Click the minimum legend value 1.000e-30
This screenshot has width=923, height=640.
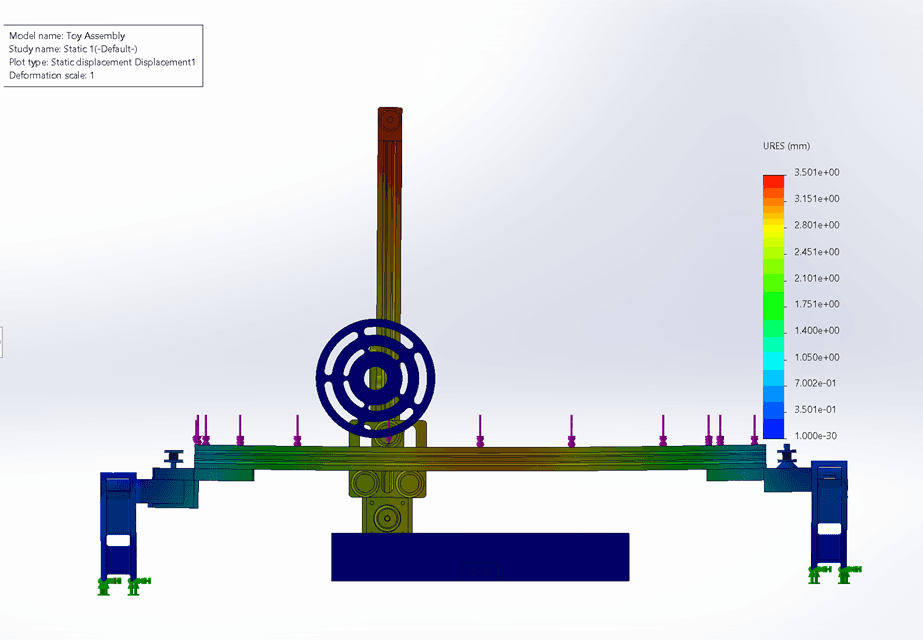[815, 436]
